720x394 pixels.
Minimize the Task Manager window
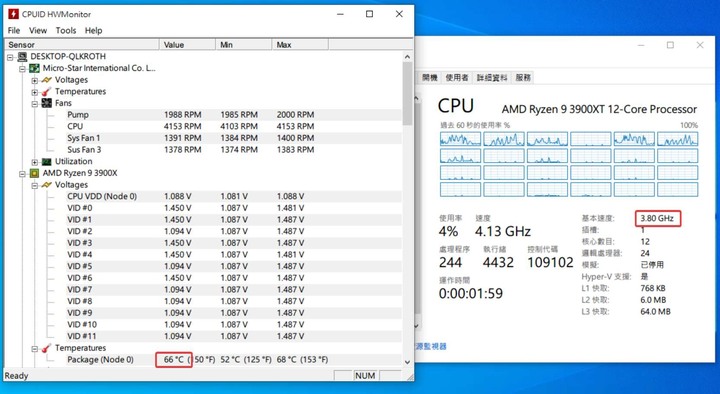641,45
